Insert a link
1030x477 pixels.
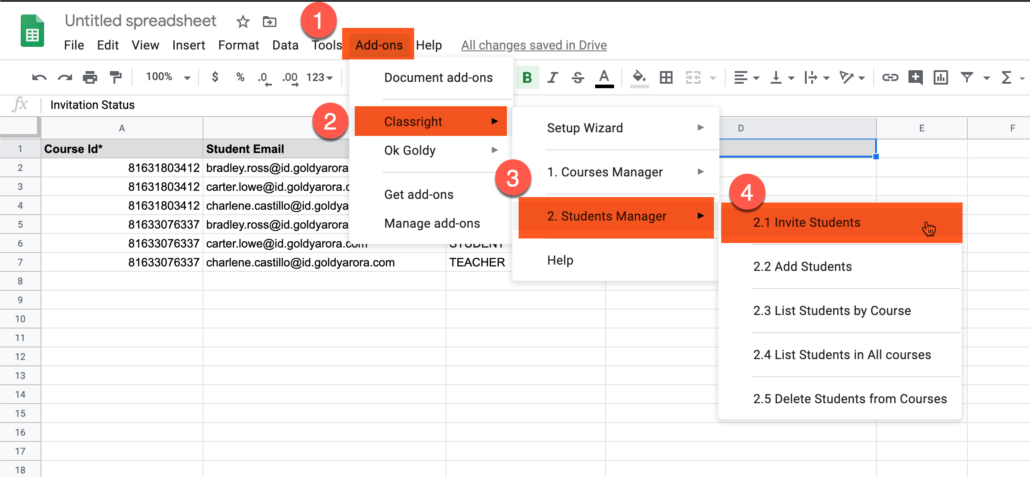pos(890,78)
